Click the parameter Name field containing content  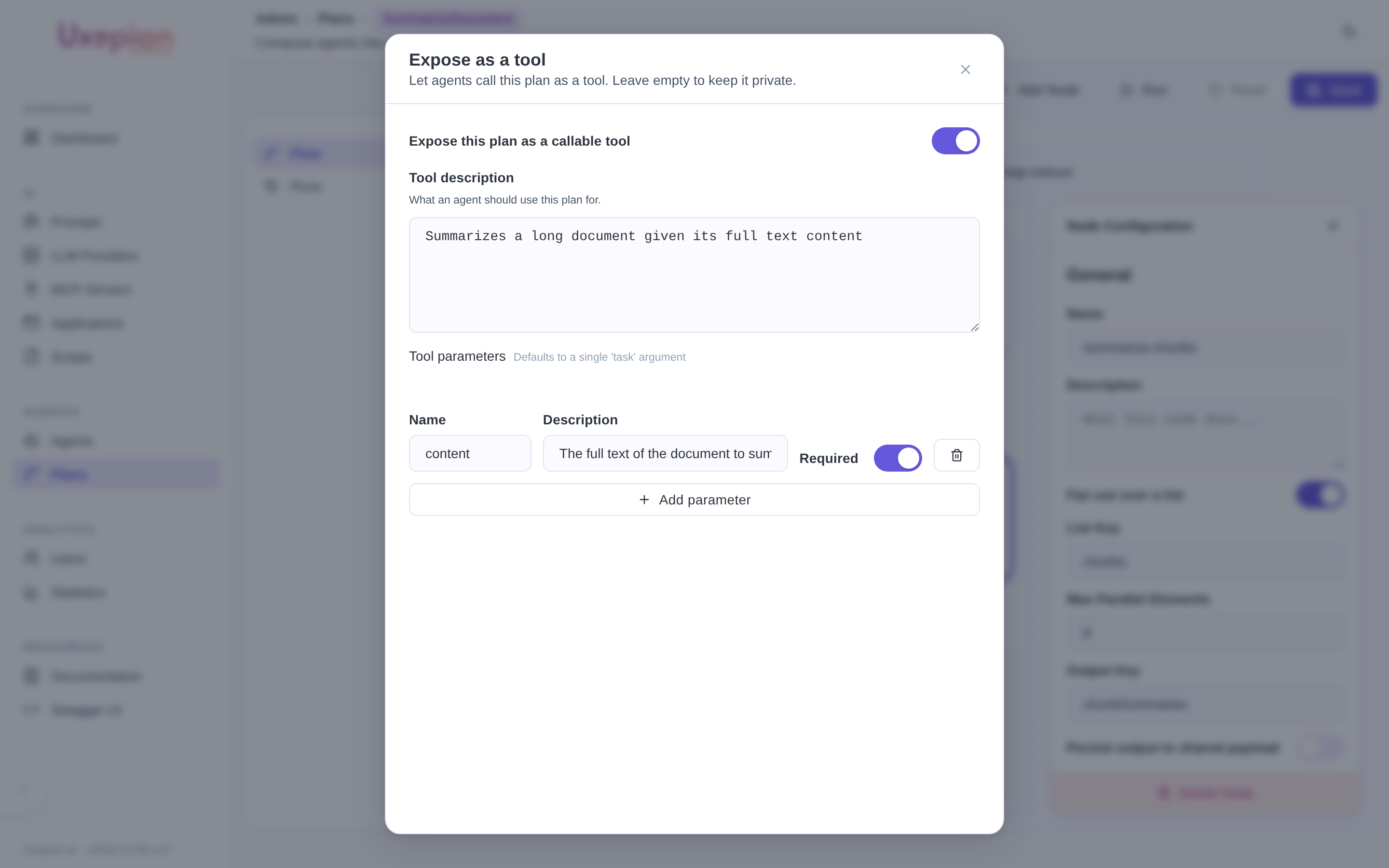[469, 453]
